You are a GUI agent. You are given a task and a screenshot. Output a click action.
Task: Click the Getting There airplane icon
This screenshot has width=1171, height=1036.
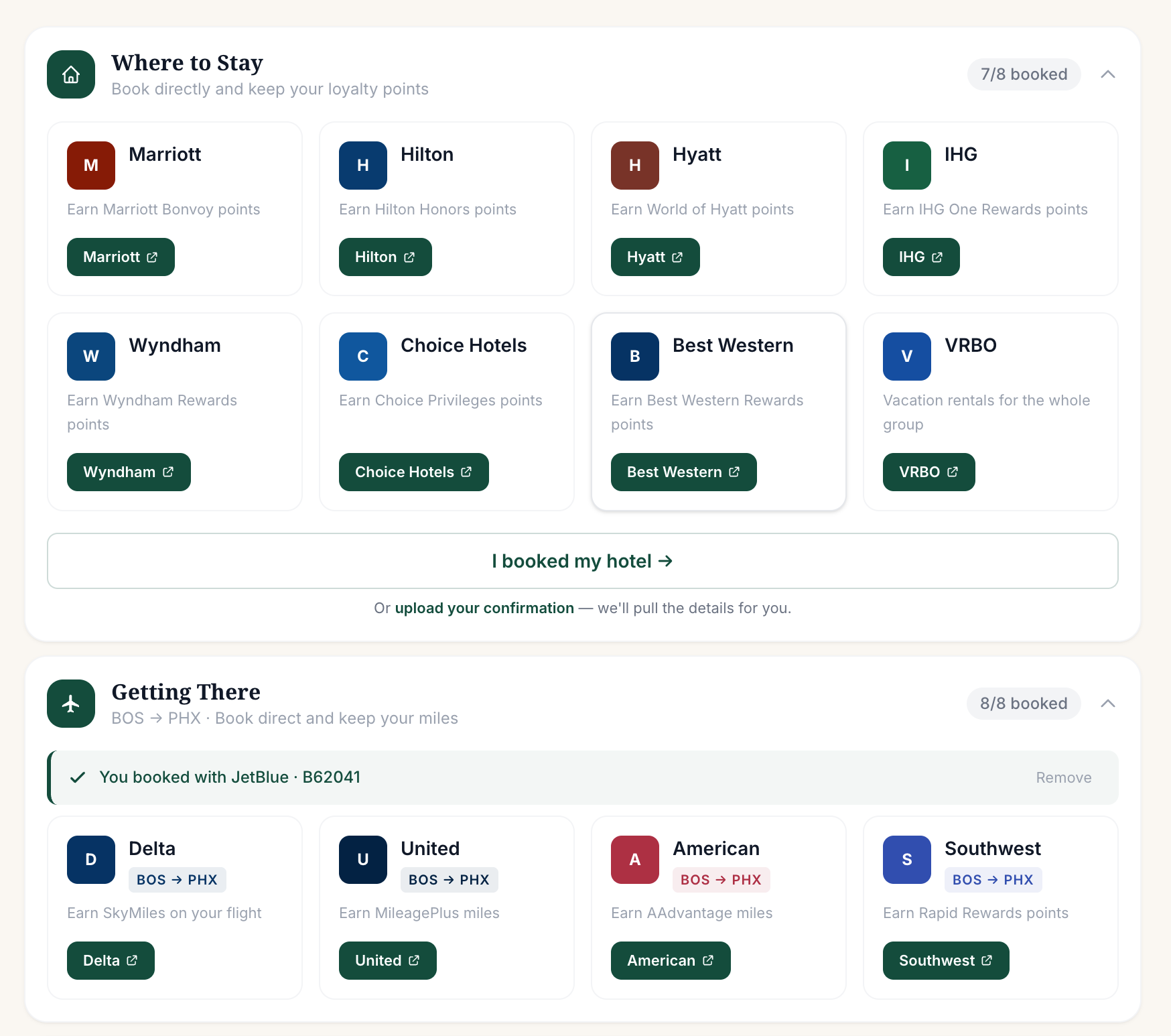pos(71,704)
